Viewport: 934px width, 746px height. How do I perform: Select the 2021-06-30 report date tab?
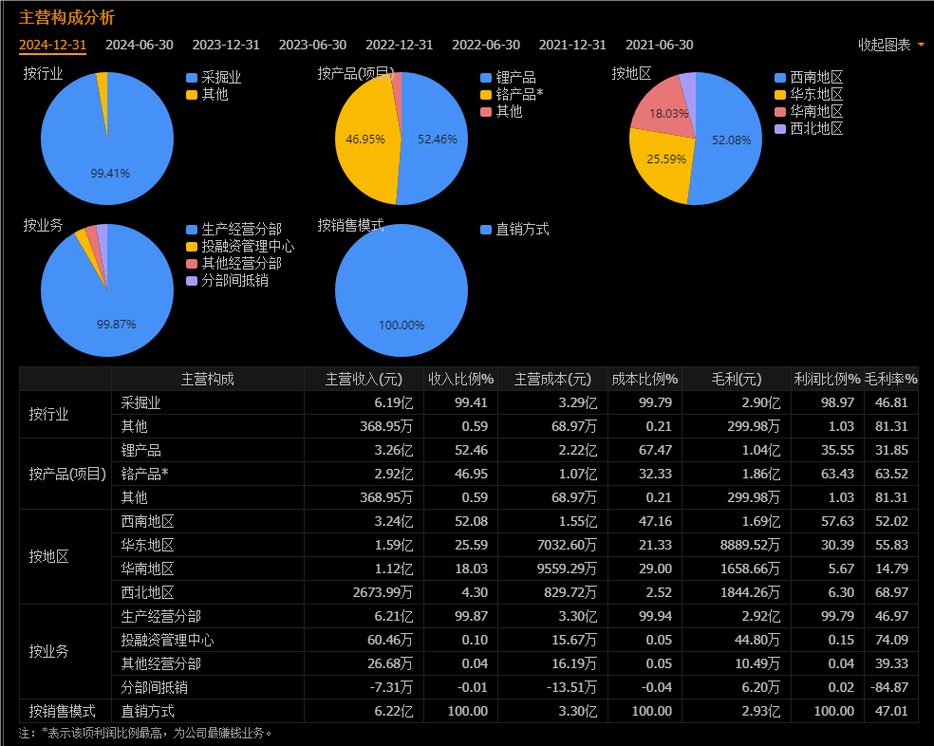point(659,45)
